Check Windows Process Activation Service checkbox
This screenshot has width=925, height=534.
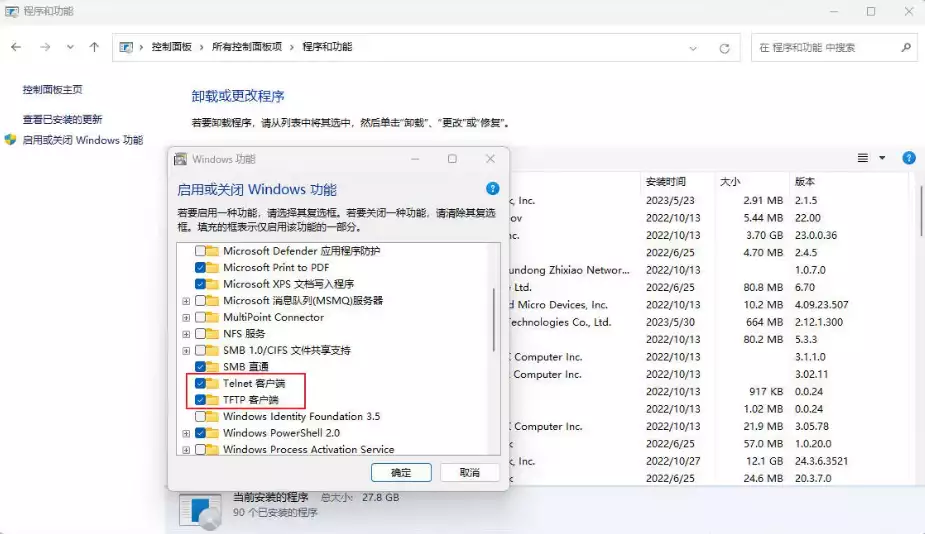click(x=201, y=449)
